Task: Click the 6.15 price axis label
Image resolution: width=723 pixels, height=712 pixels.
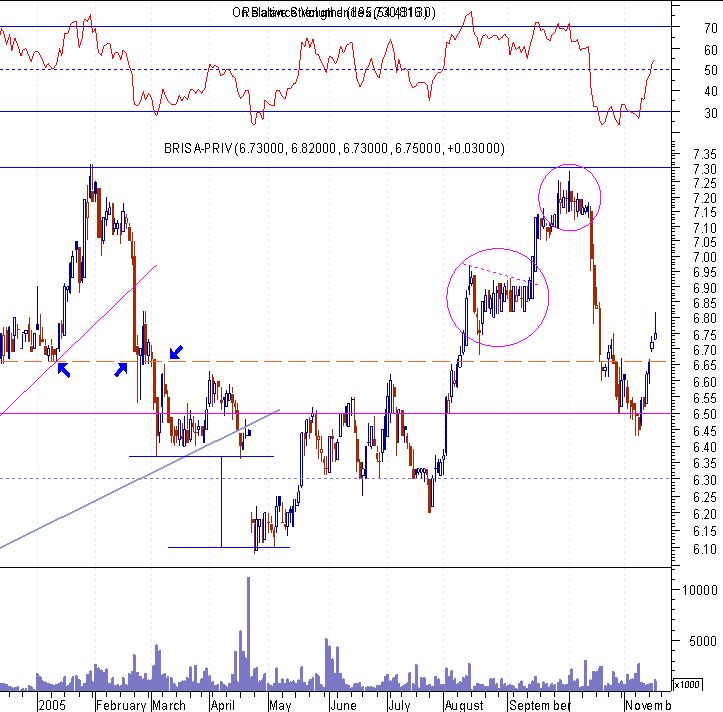Action: (x=705, y=532)
